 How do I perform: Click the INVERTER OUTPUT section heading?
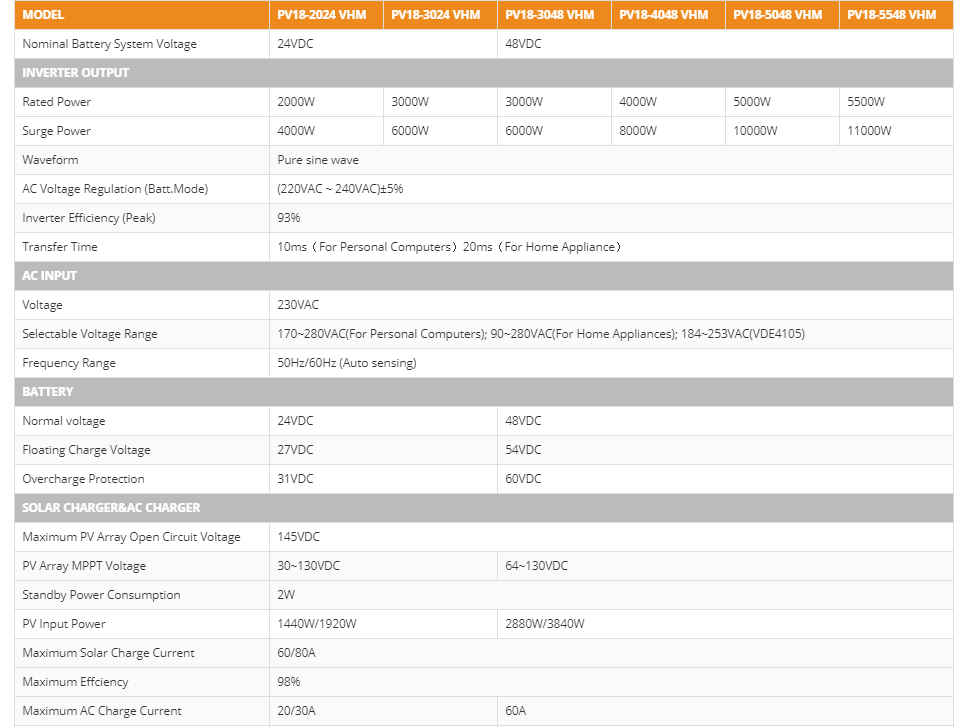(x=76, y=73)
